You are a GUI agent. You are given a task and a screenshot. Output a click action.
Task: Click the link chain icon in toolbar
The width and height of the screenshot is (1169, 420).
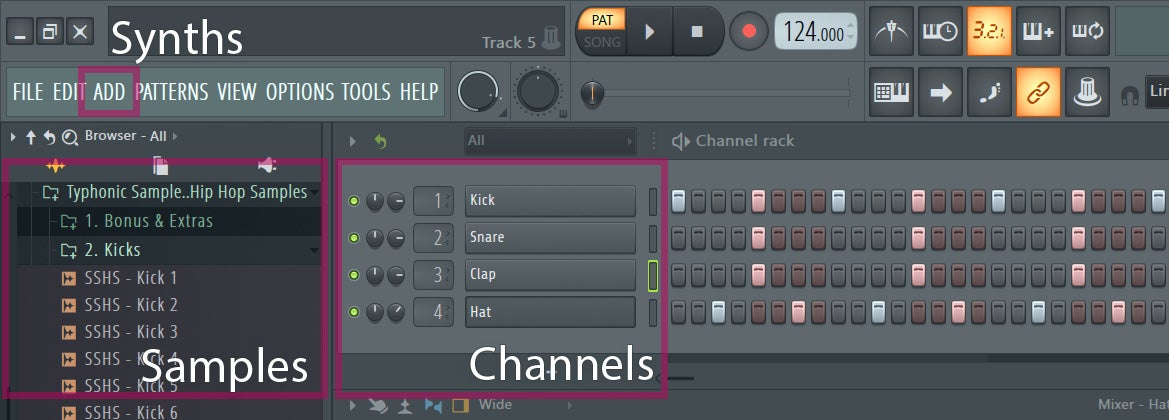(1037, 94)
